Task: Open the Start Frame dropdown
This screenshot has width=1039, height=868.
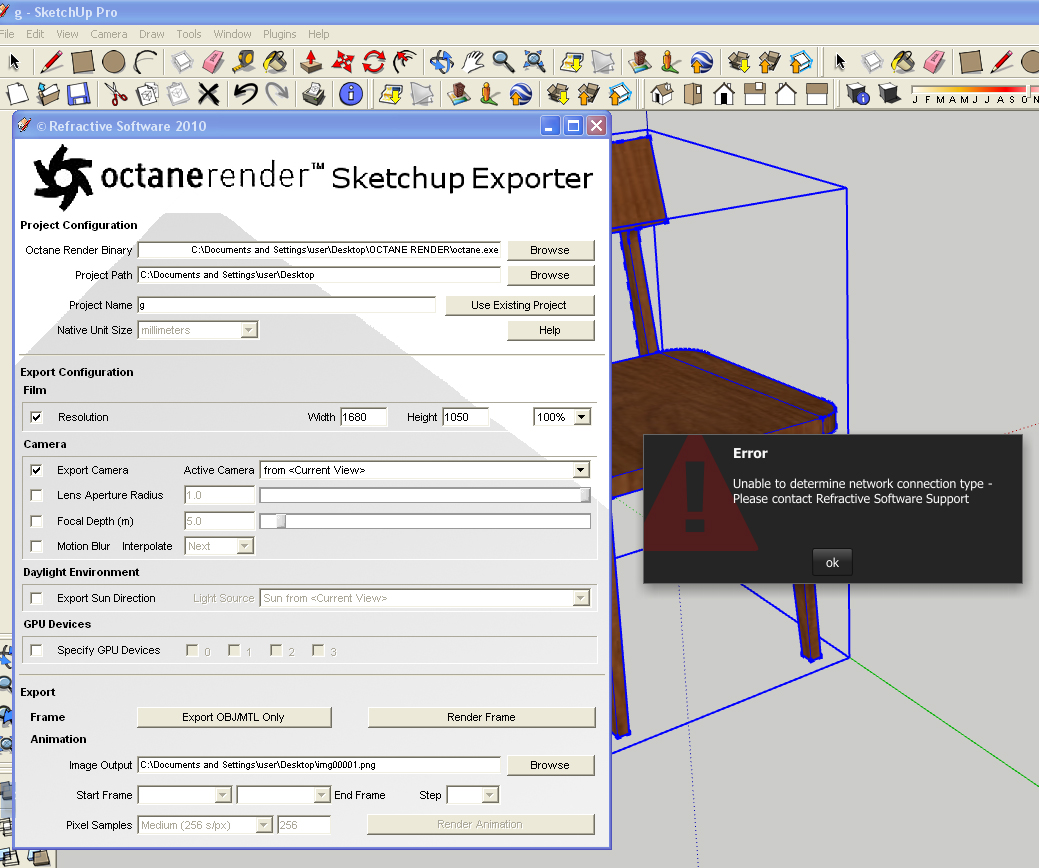Action: point(223,794)
